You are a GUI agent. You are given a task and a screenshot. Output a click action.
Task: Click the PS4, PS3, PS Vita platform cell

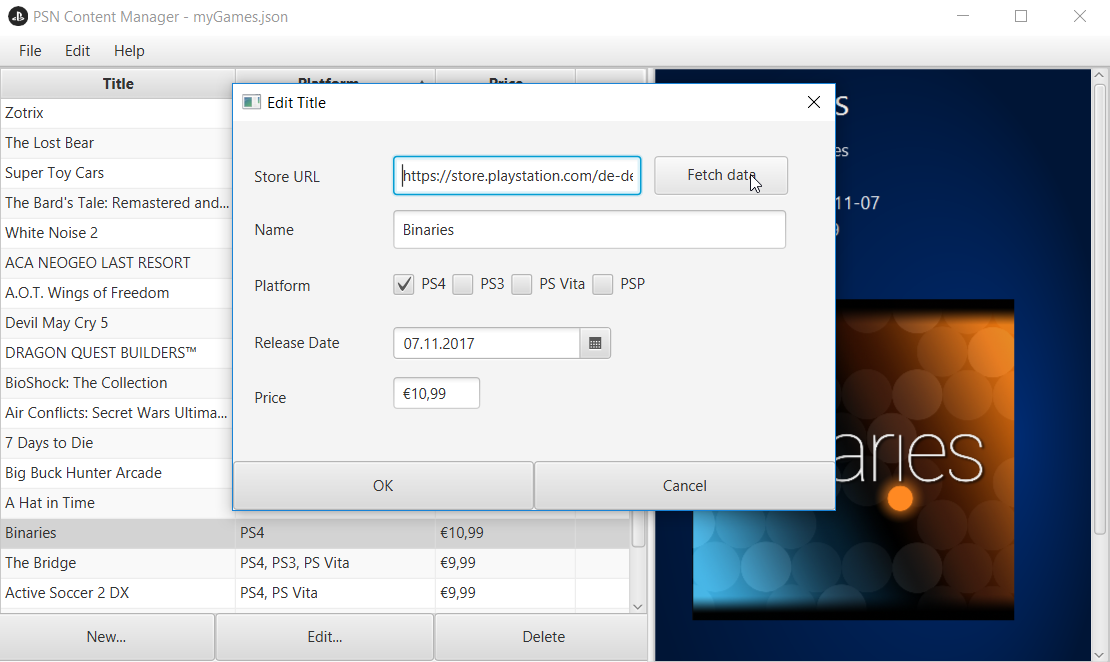pyautogui.click(x=335, y=563)
